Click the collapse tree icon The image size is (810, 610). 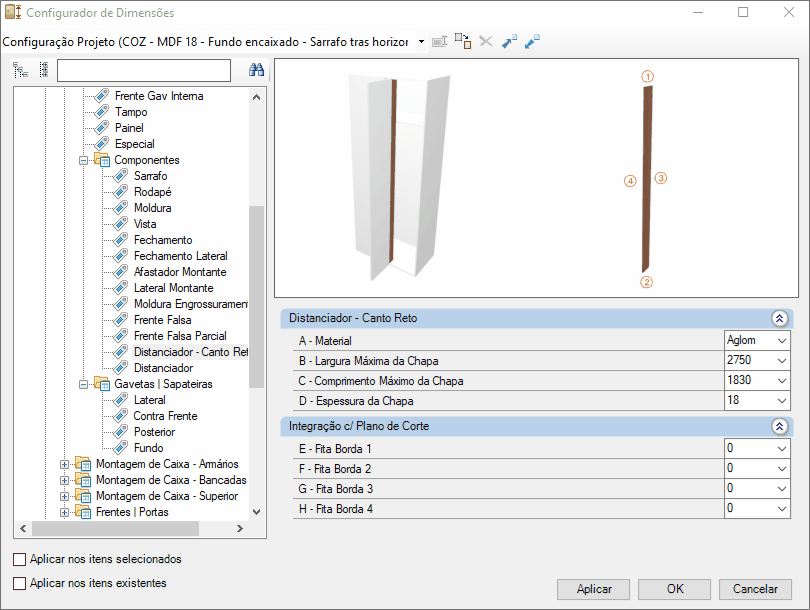(44, 70)
